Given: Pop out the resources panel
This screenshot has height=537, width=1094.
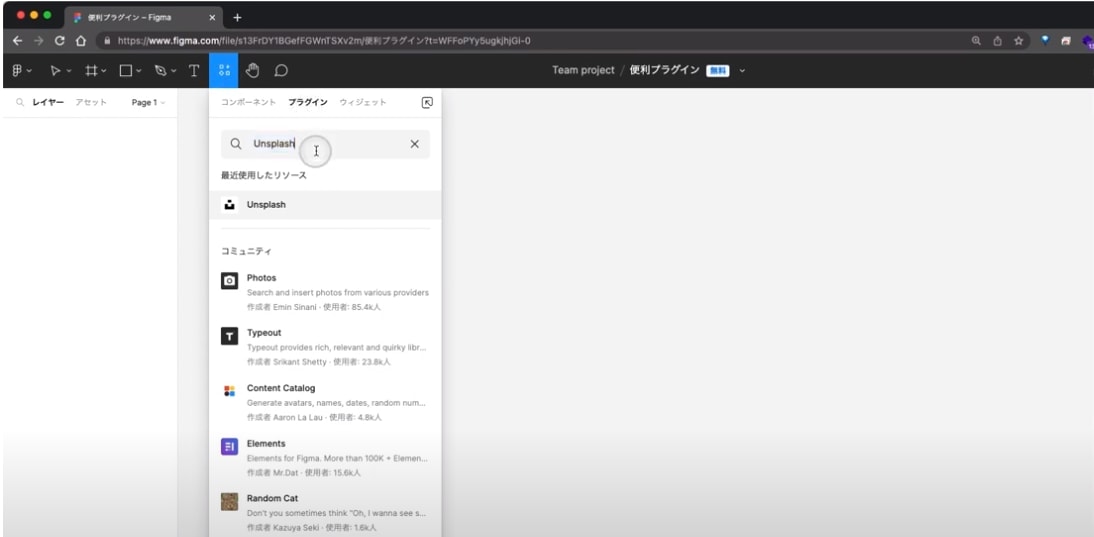Looking at the screenshot, I should pos(427,103).
